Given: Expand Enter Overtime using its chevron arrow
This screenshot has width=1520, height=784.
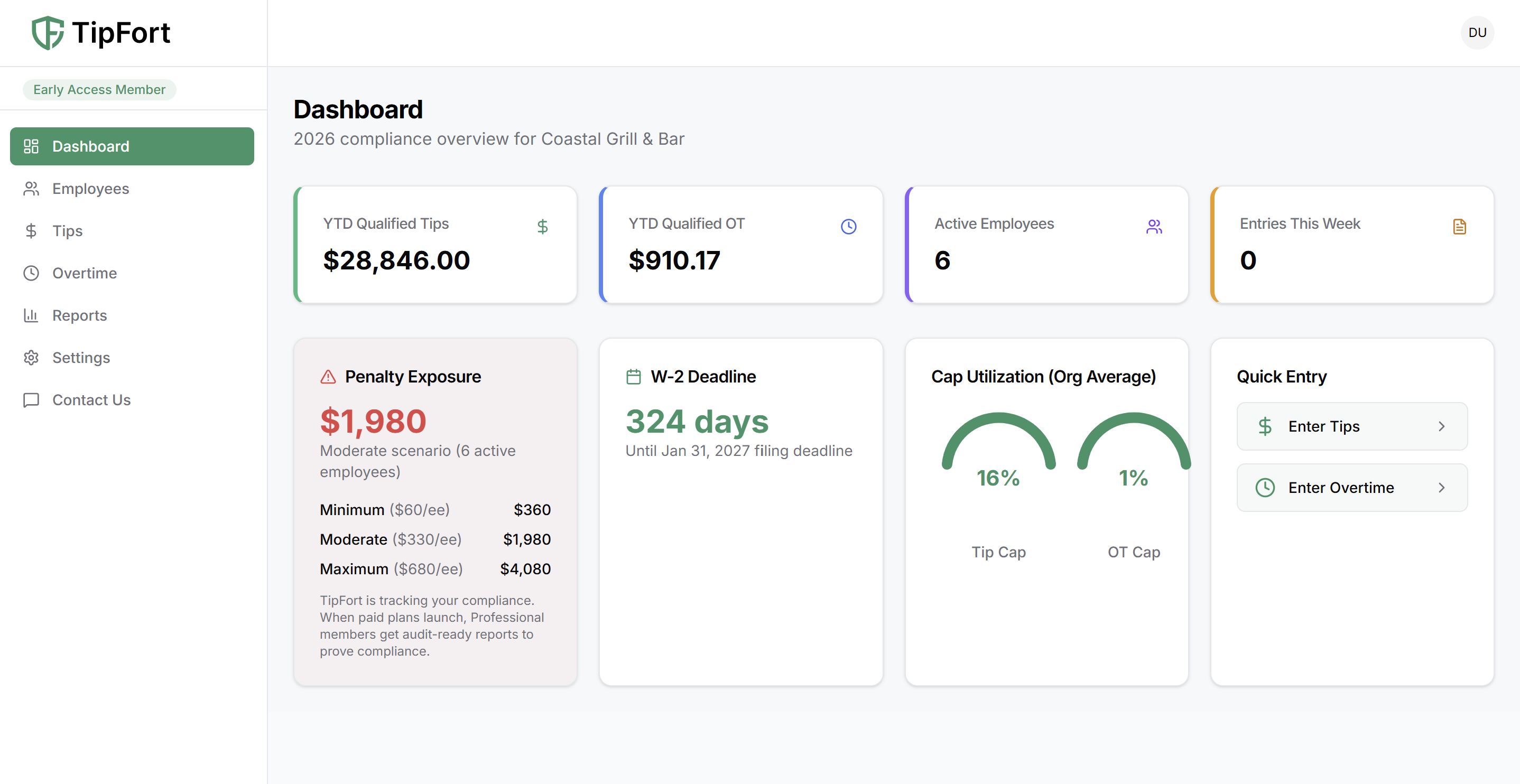Looking at the screenshot, I should [1442, 487].
